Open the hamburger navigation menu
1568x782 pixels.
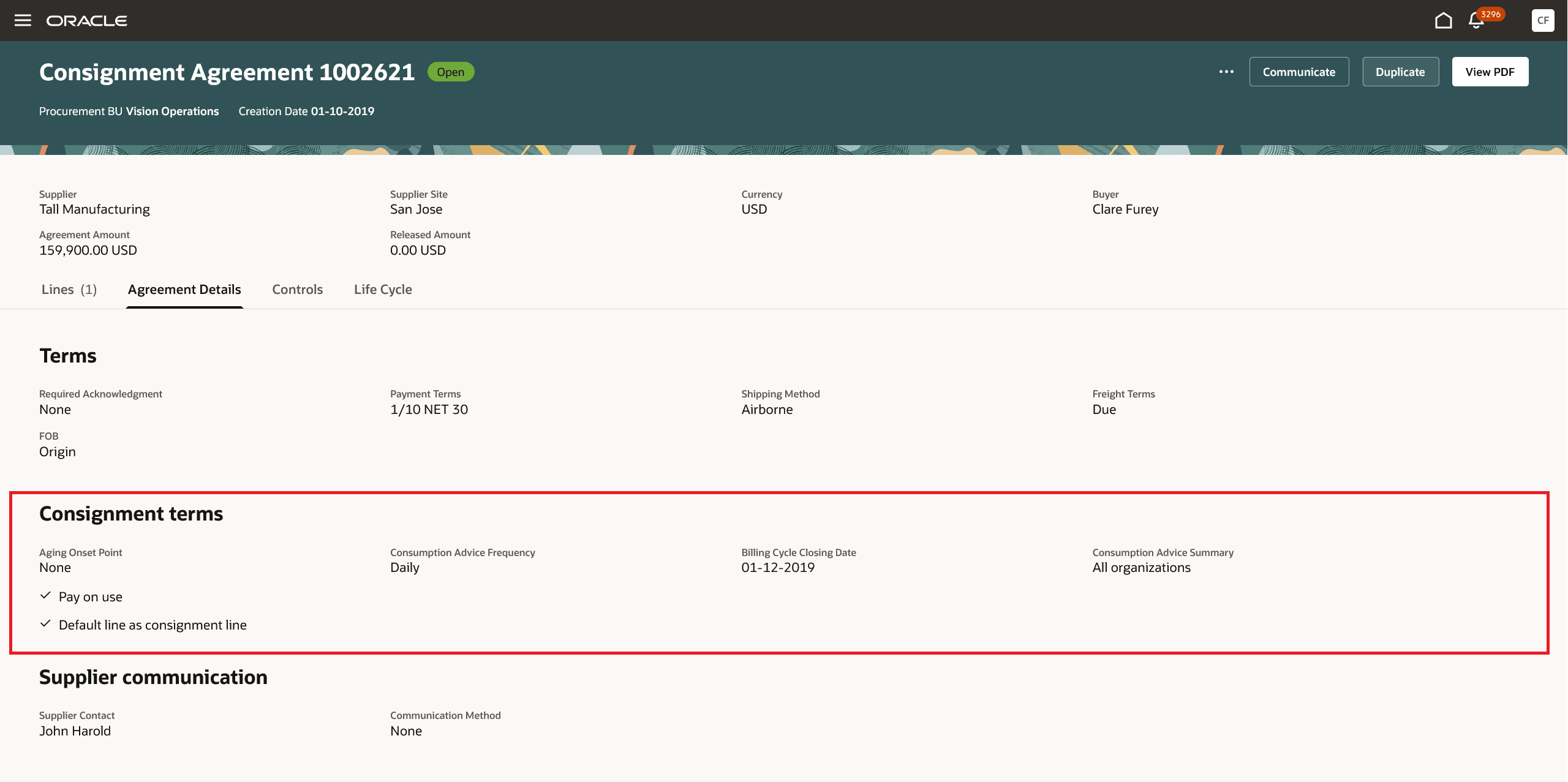point(23,20)
